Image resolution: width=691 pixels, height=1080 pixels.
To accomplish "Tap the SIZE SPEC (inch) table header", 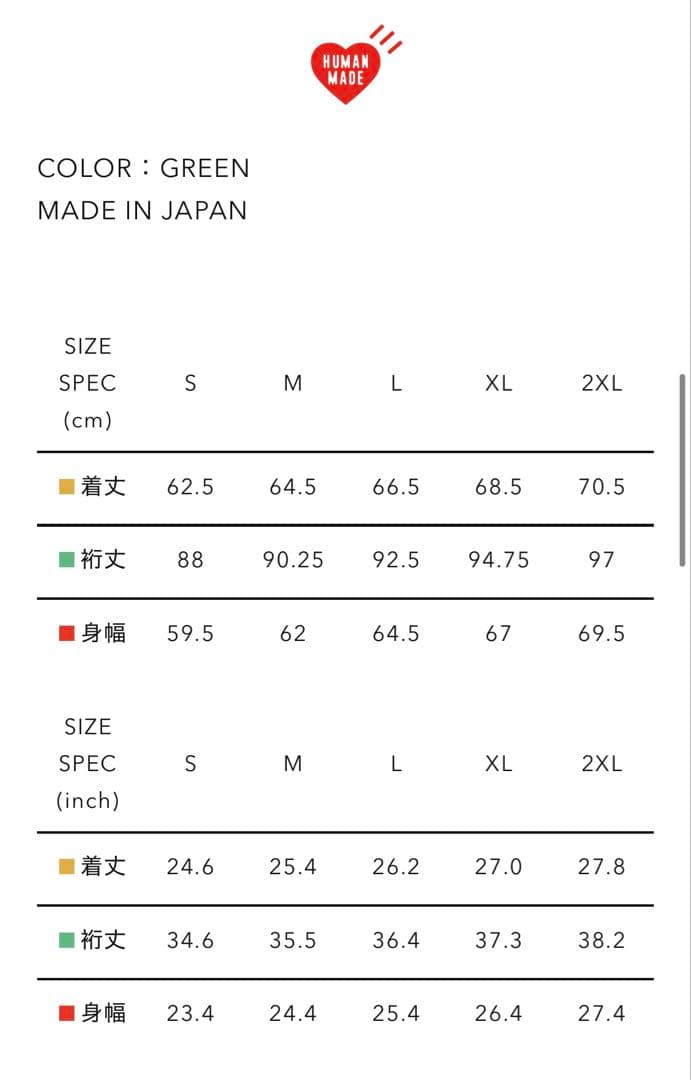I will (x=87, y=763).
